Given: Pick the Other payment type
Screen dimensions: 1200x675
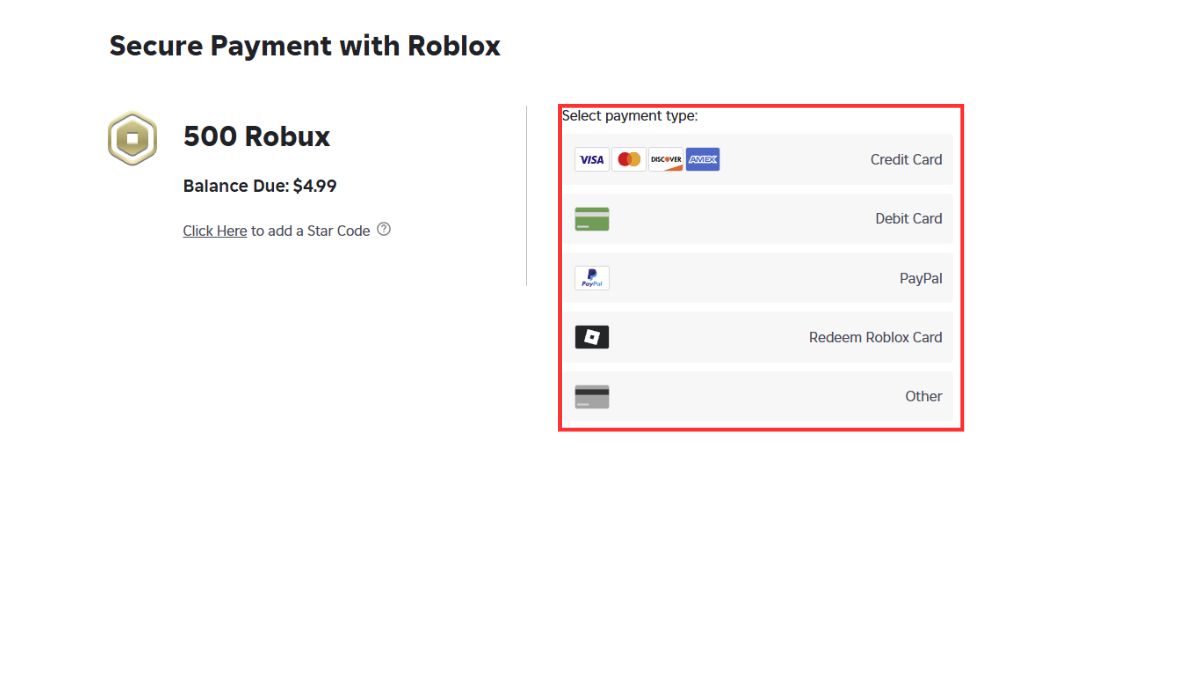Looking at the screenshot, I should [x=759, y=397].
